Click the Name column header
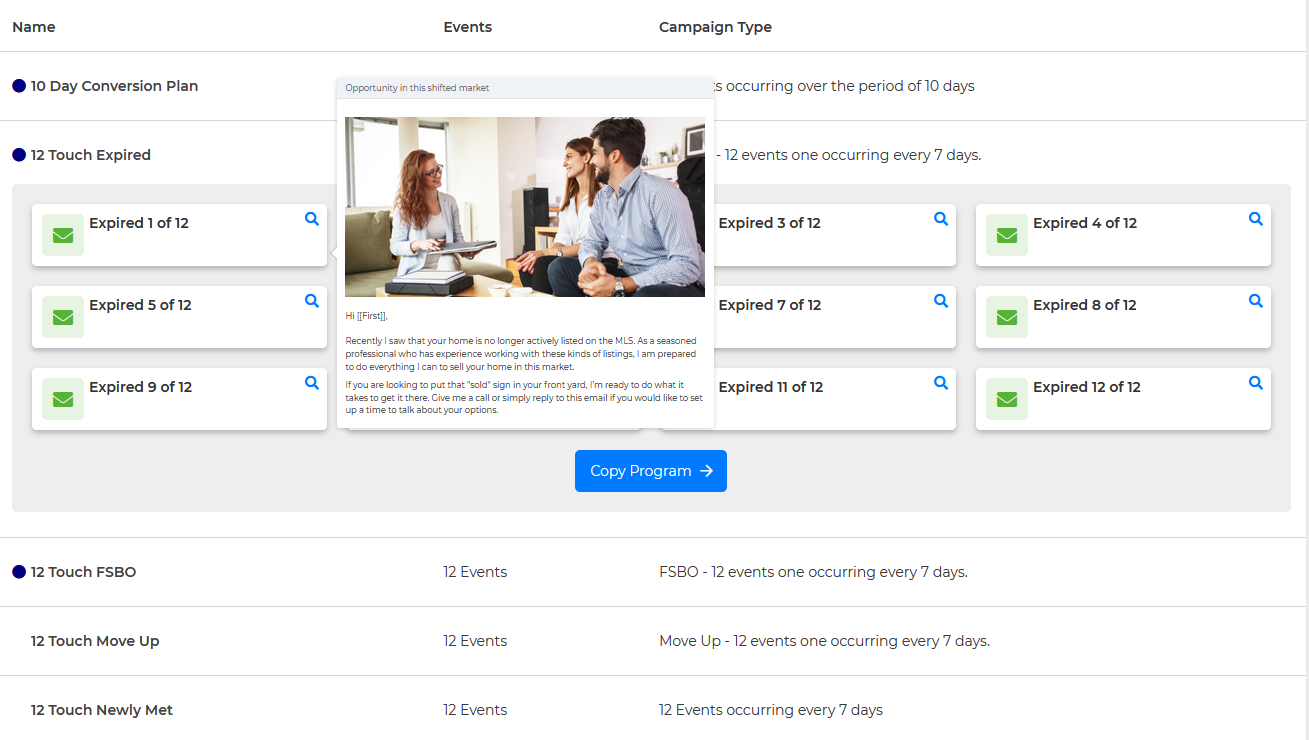 (34, 27)
